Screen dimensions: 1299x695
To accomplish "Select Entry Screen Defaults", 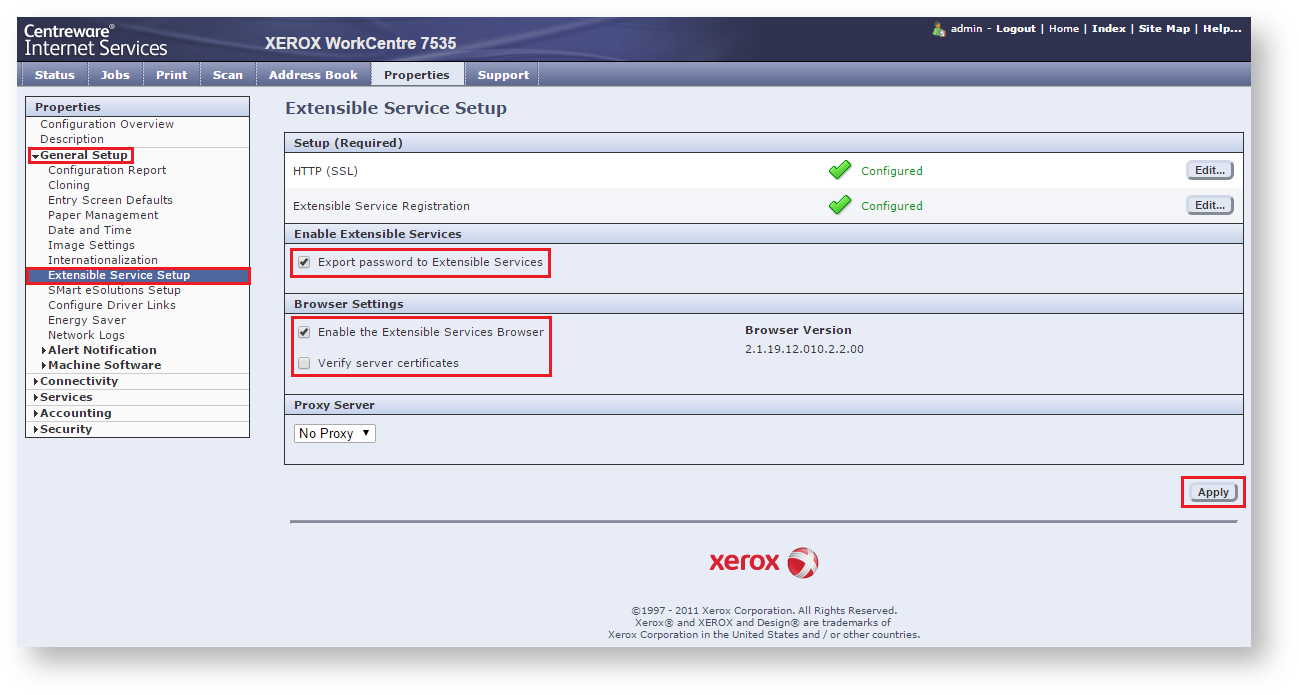I will [x=110, y=200].
